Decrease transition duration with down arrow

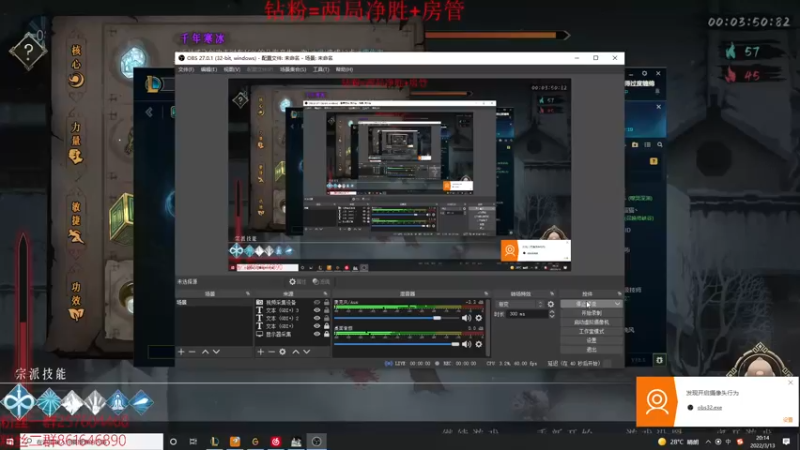coord(552,316)
